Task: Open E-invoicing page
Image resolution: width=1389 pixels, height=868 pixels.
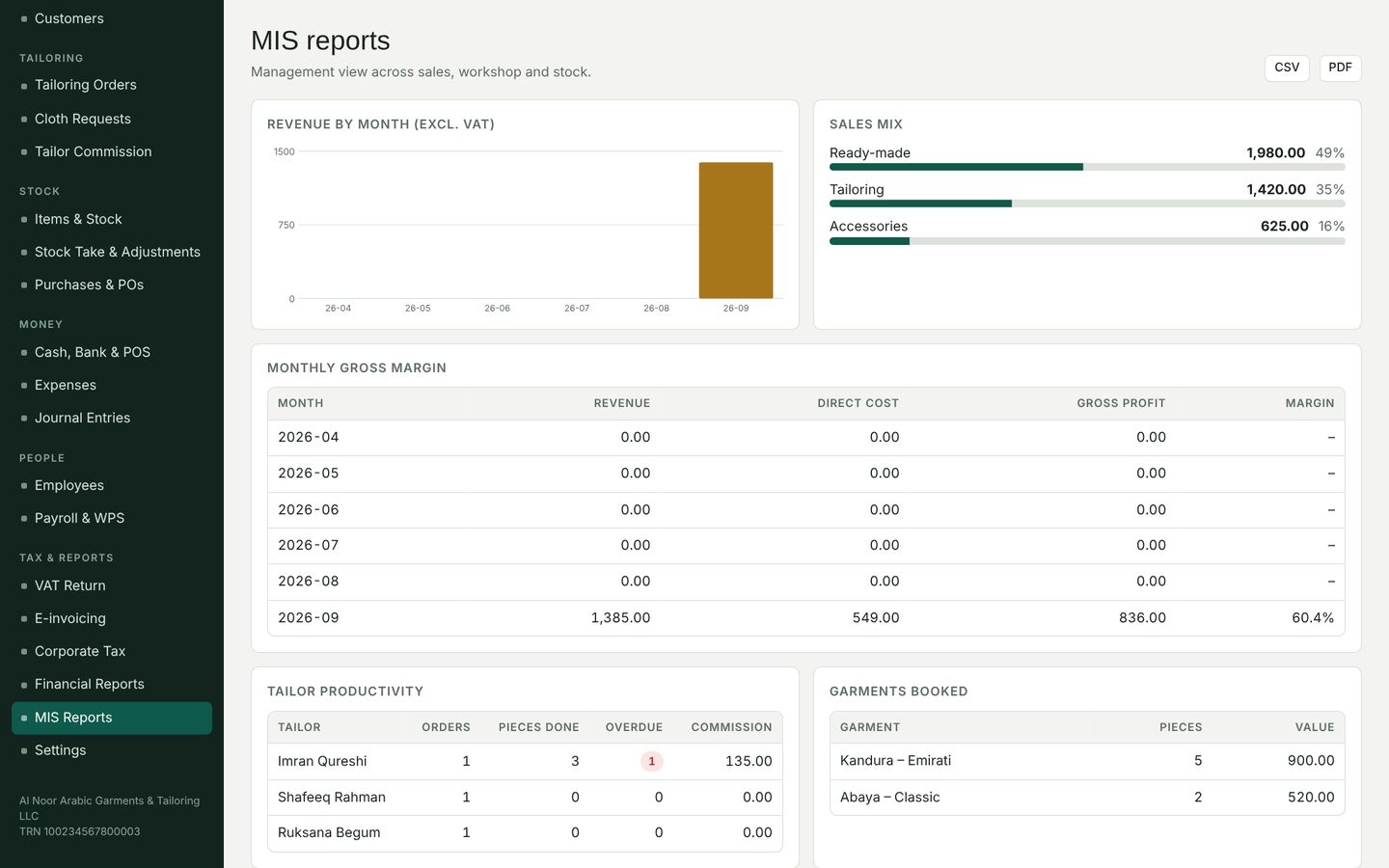Action: [112, 618]
